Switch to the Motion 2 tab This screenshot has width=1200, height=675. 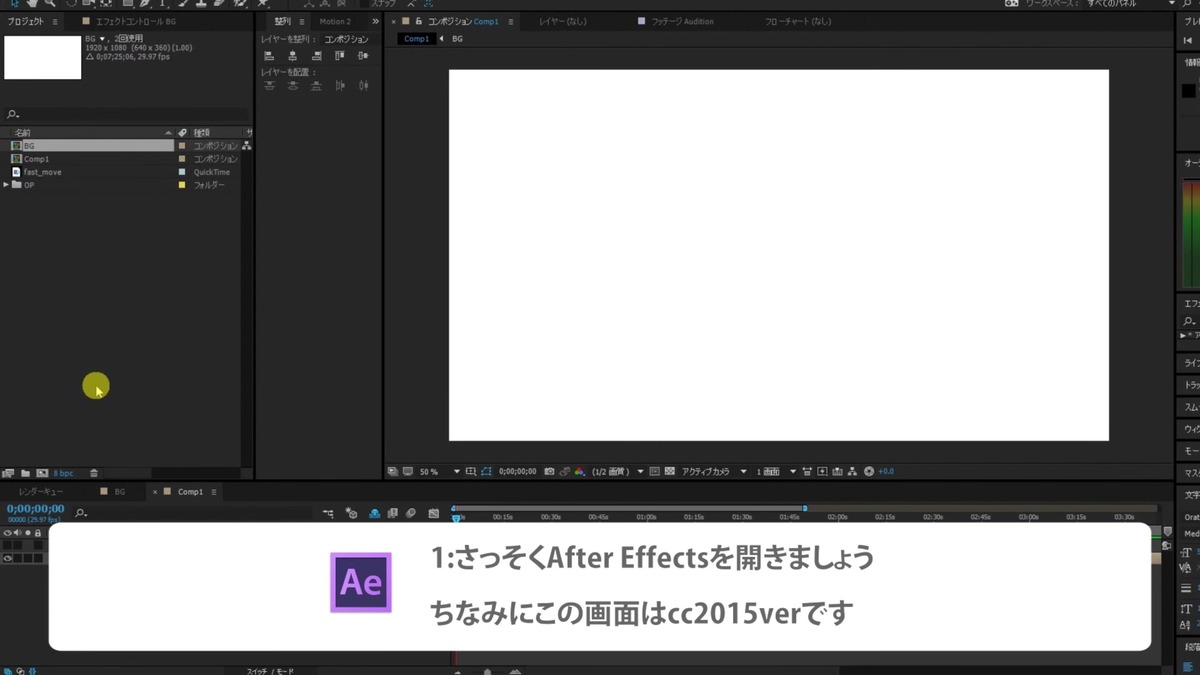point(334,20)
